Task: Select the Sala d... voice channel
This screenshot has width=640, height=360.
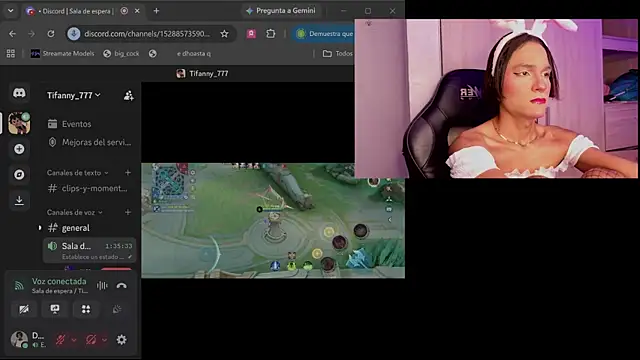Action: tap(90, 250)
